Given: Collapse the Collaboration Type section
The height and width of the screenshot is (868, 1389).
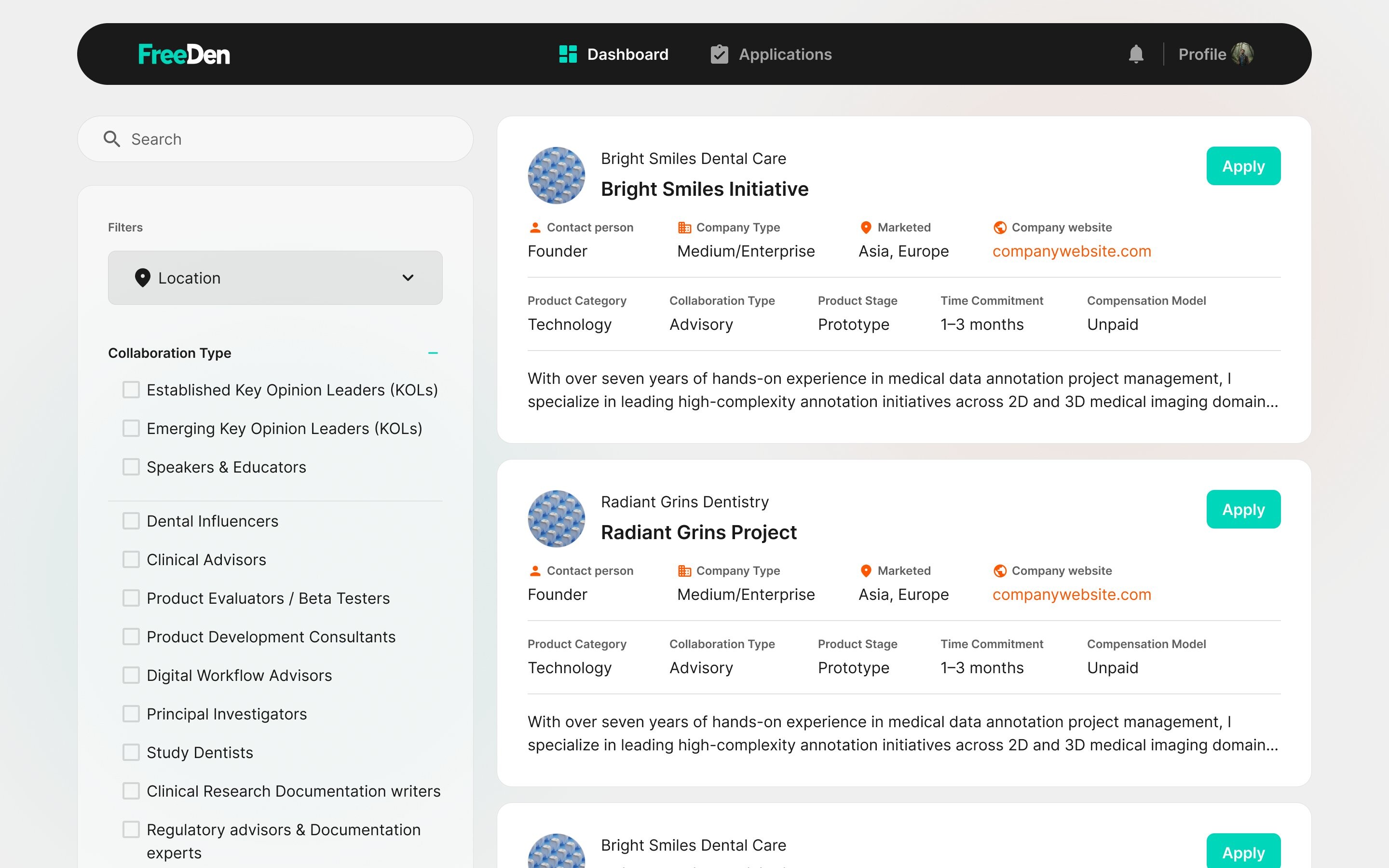Looking at the screenshot, I should tap(433, 353).
